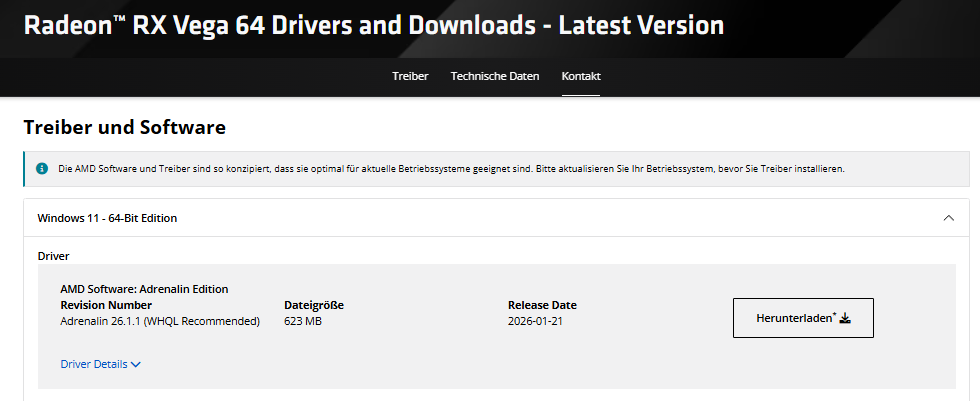Select the Kontakt tab

coord(581,76)
